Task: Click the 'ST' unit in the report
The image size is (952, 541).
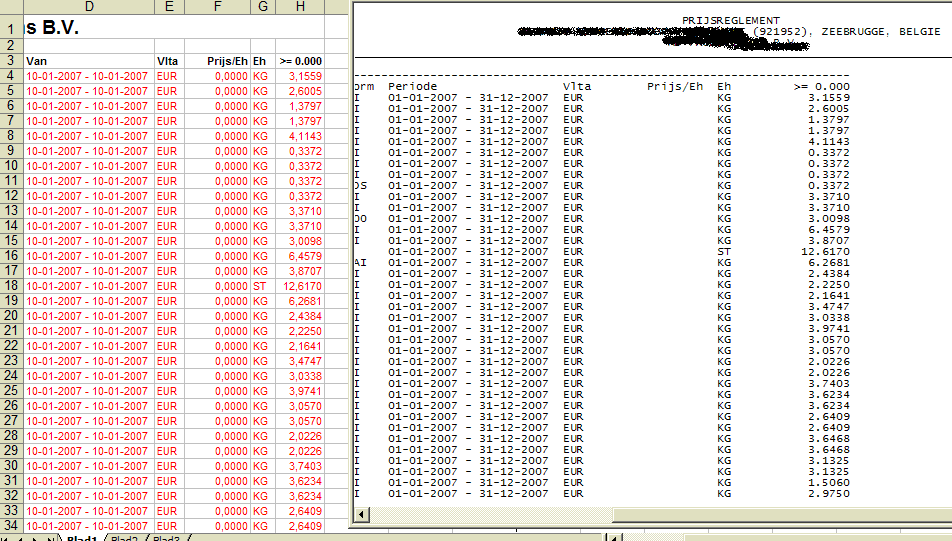Action: (724, 251)
